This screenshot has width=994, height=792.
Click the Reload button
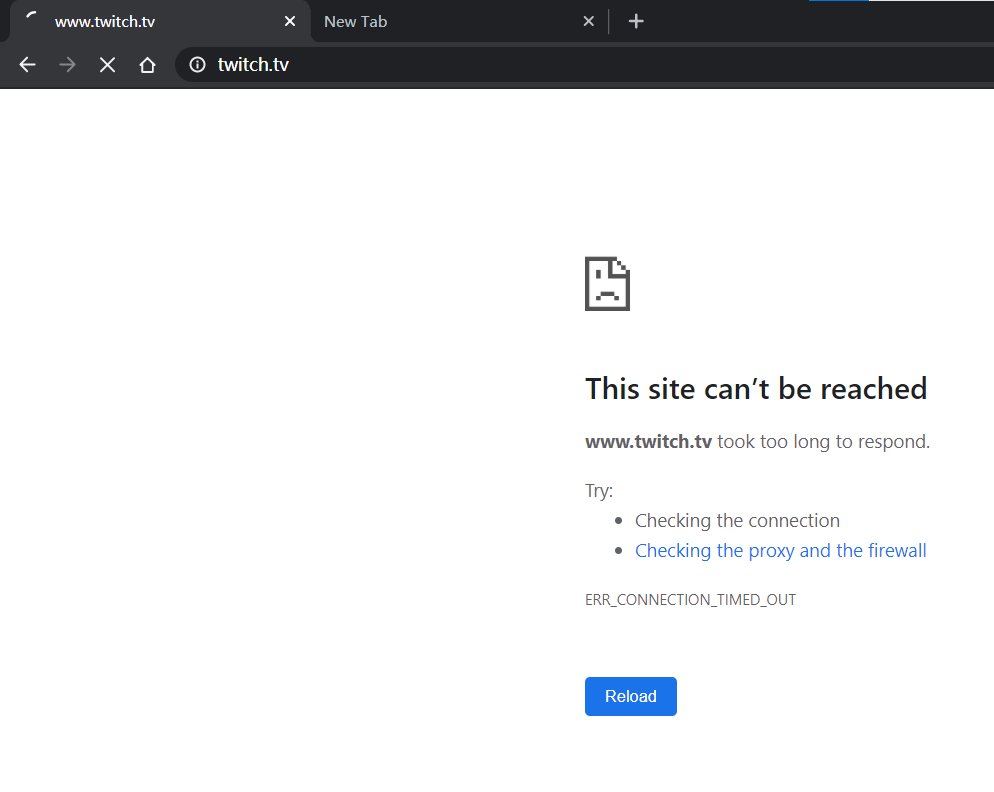click(x=631, y=696)
